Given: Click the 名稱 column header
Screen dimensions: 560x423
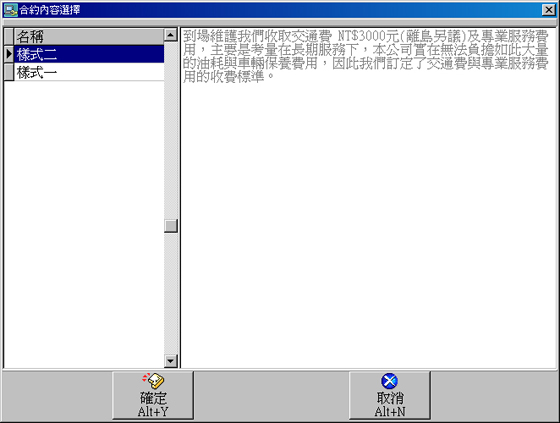Looking at the screenshot, I should [x=89, y=36].
